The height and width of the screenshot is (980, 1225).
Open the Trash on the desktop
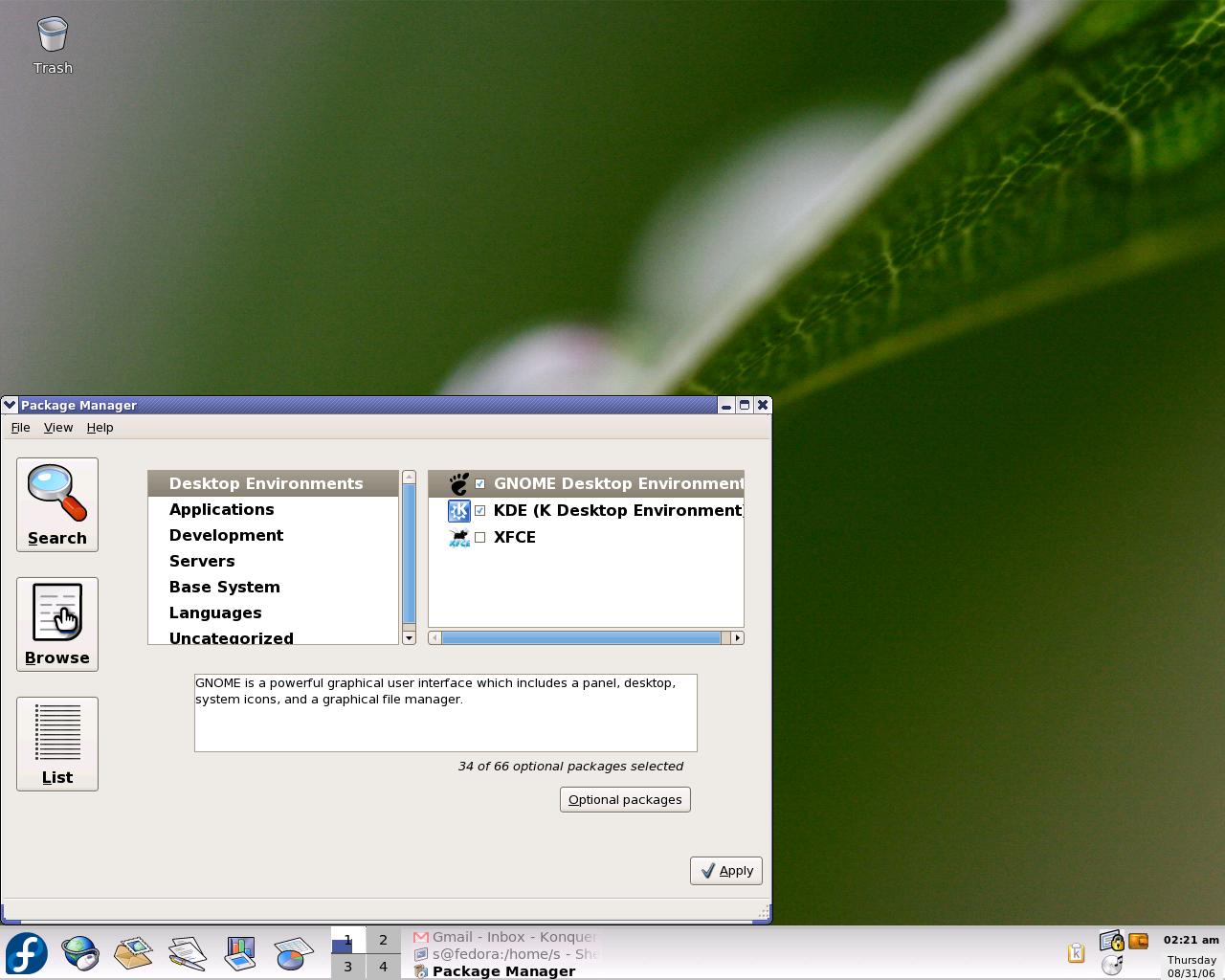53,45
